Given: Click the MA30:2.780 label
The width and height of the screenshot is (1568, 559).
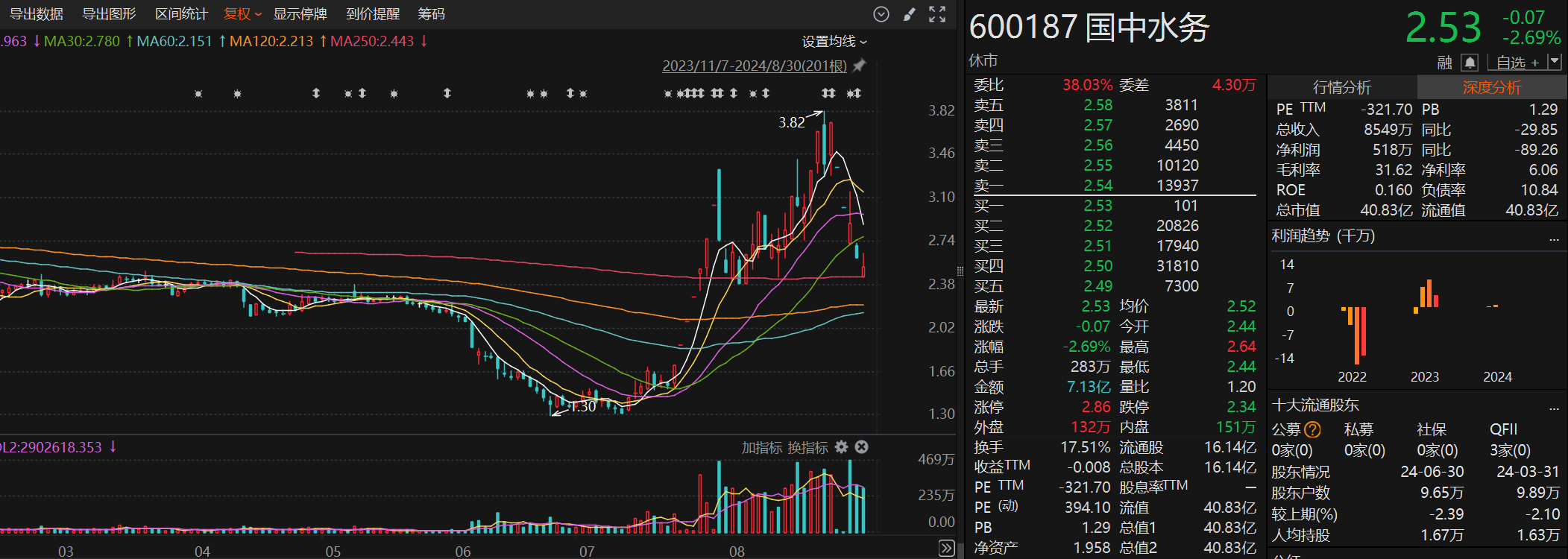Looking at the screenshot, I should [82, 41].
